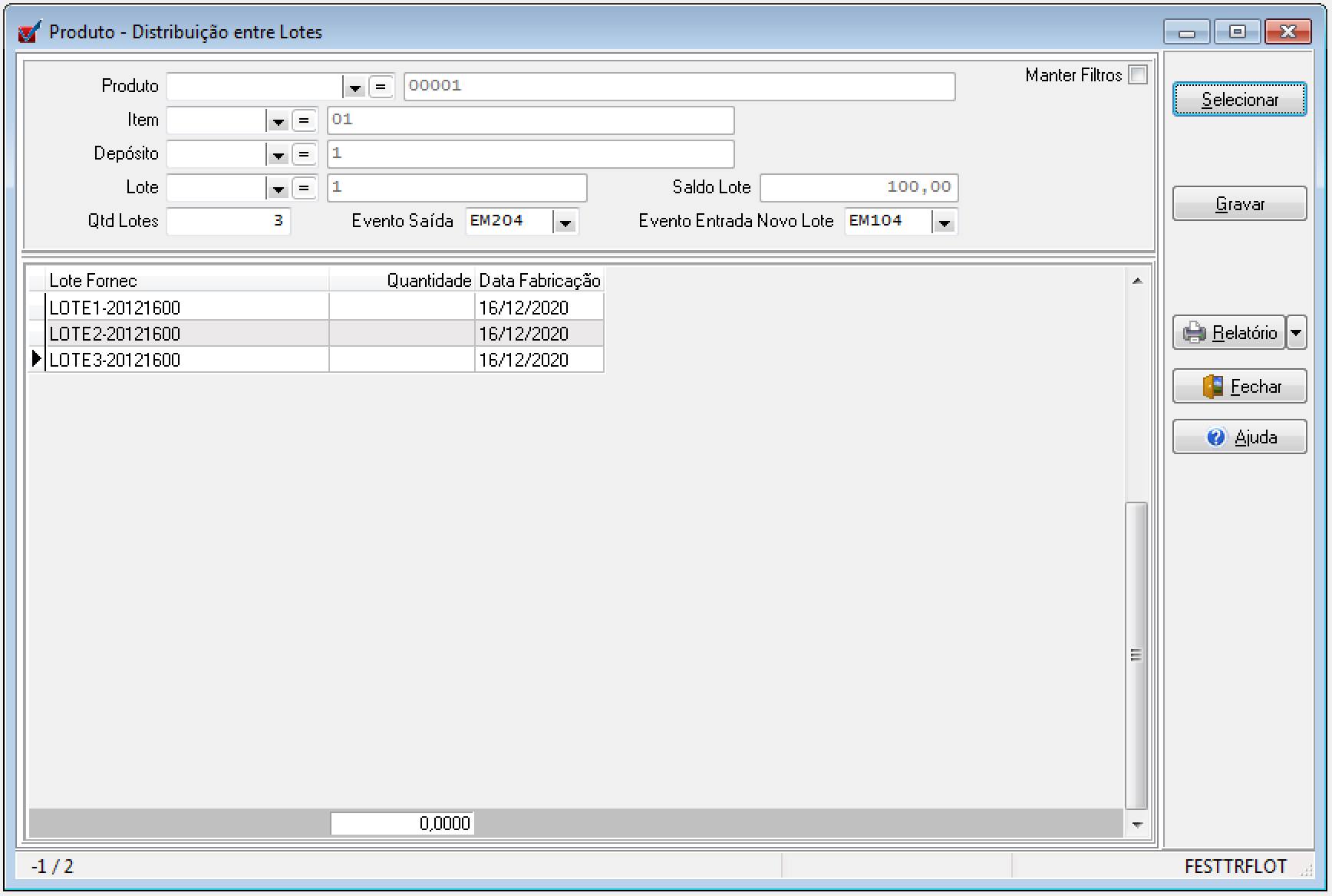Expand the Depósito dropdown
This screenshot has height=896, width=1332.
pos(277,154)
